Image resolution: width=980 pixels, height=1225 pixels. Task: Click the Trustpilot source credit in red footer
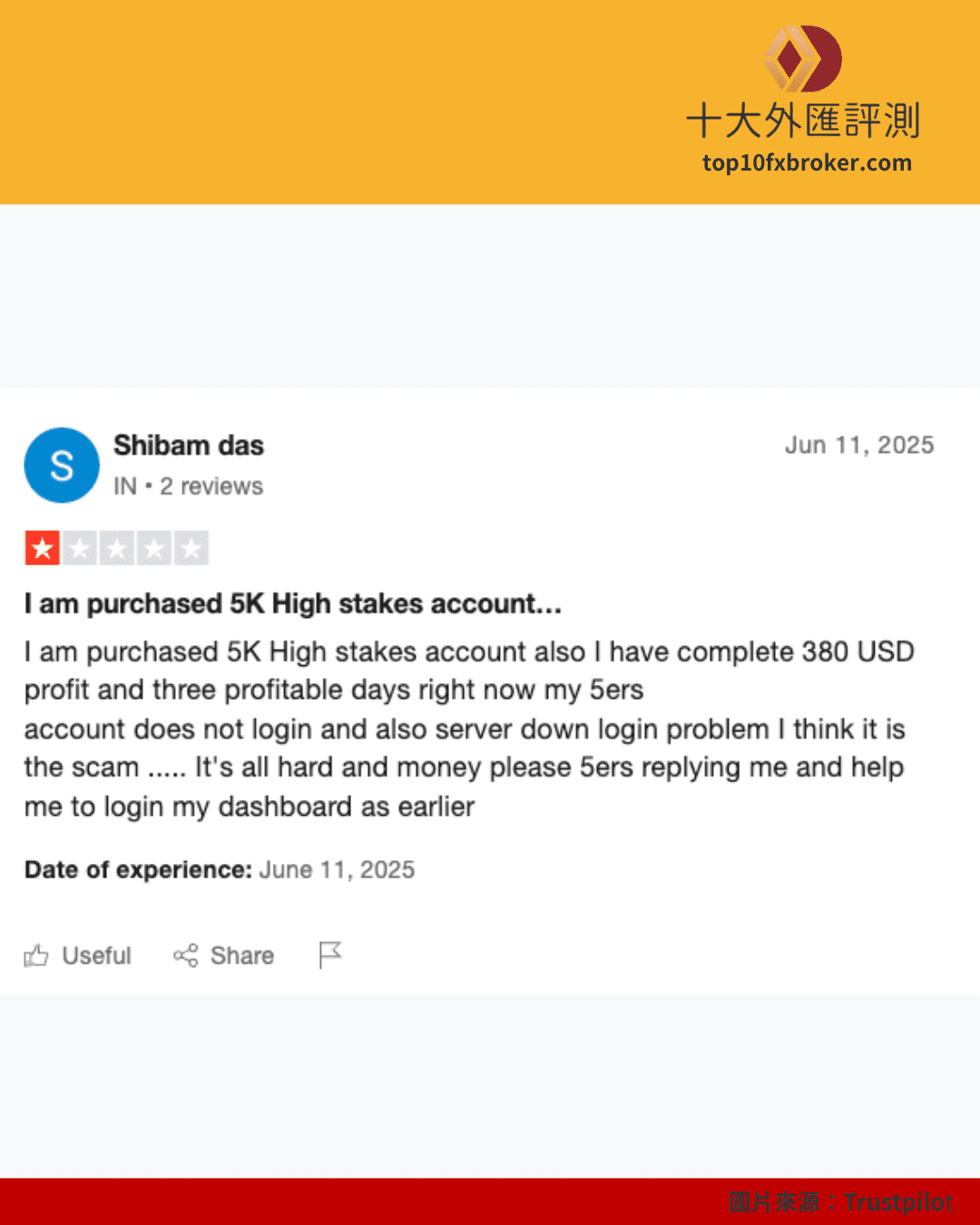tap(897, 1202)
